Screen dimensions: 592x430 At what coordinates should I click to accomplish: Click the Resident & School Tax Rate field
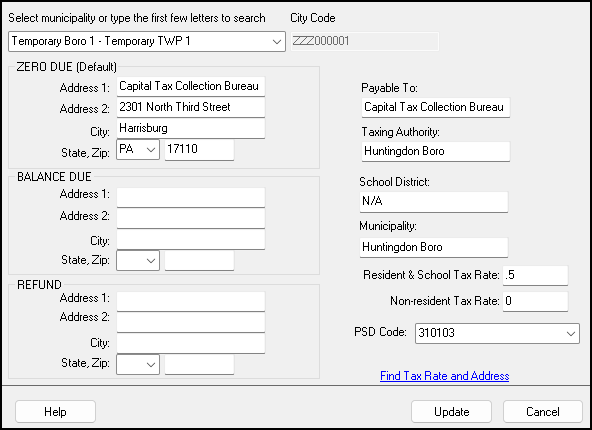point(535,275)
